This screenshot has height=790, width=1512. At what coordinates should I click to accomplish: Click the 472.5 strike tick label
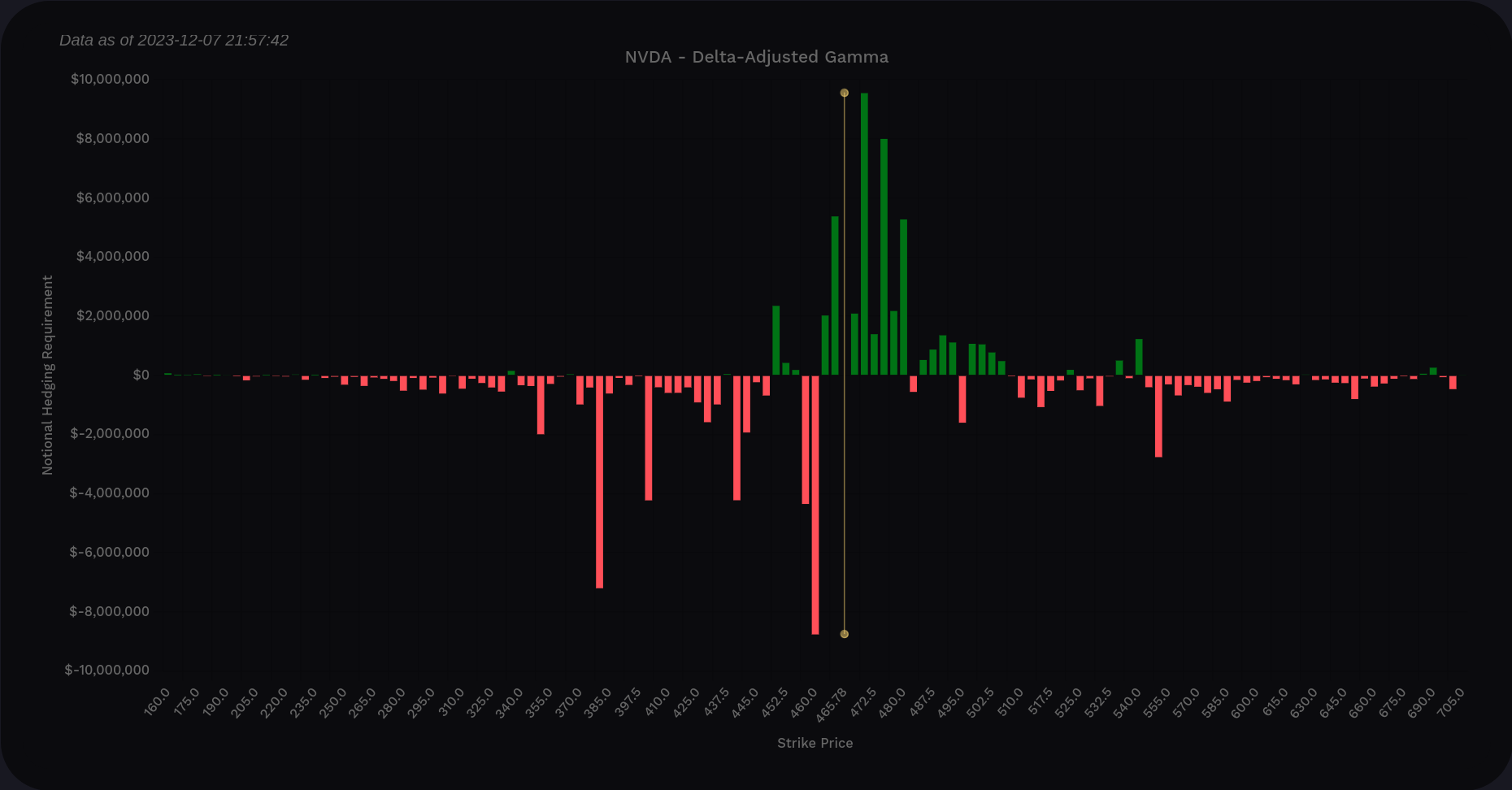tap(862, 701)
